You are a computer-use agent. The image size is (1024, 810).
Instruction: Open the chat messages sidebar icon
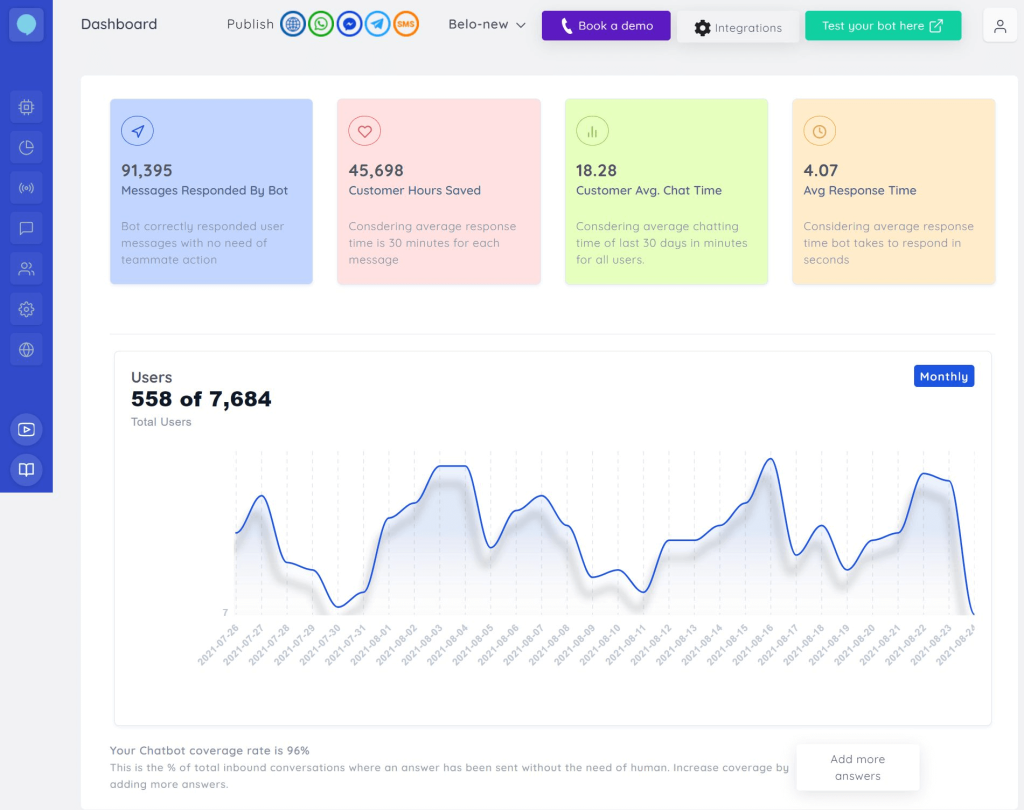coord(26,228)
